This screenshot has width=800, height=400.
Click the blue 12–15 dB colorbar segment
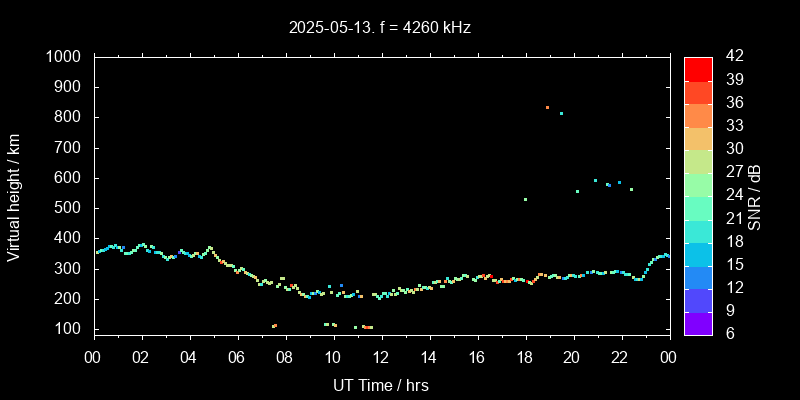coord(698,276)
